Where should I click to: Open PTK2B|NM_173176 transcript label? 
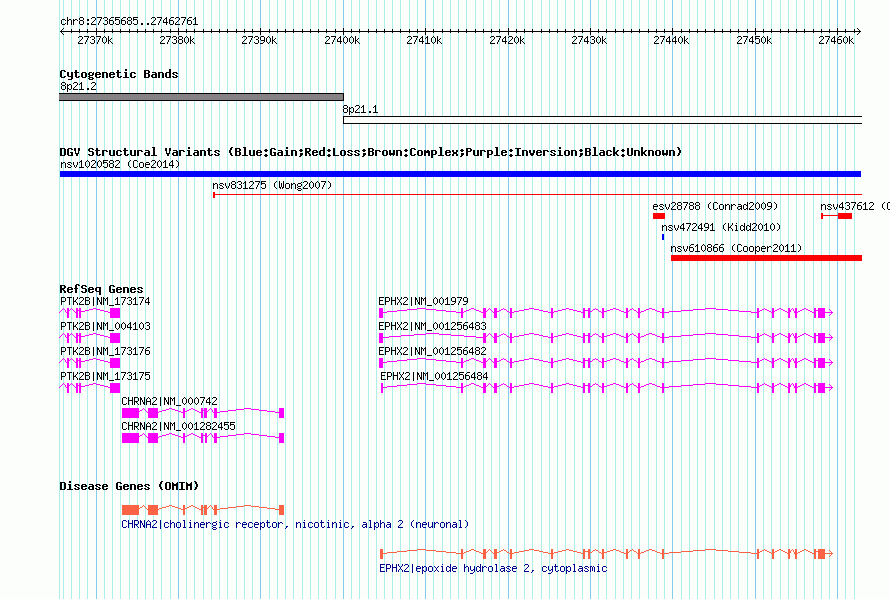click(x=105, y=351)
